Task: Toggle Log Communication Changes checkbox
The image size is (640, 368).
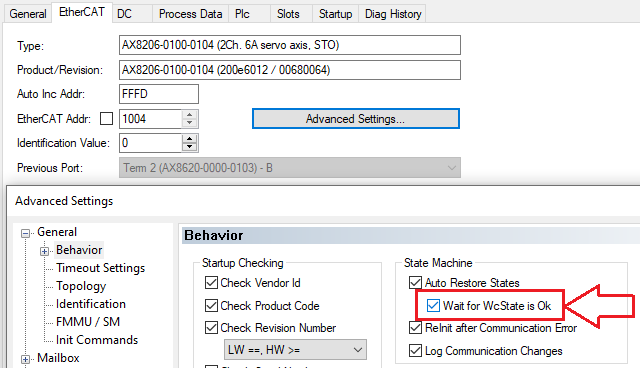Action: tap(416, 351)
